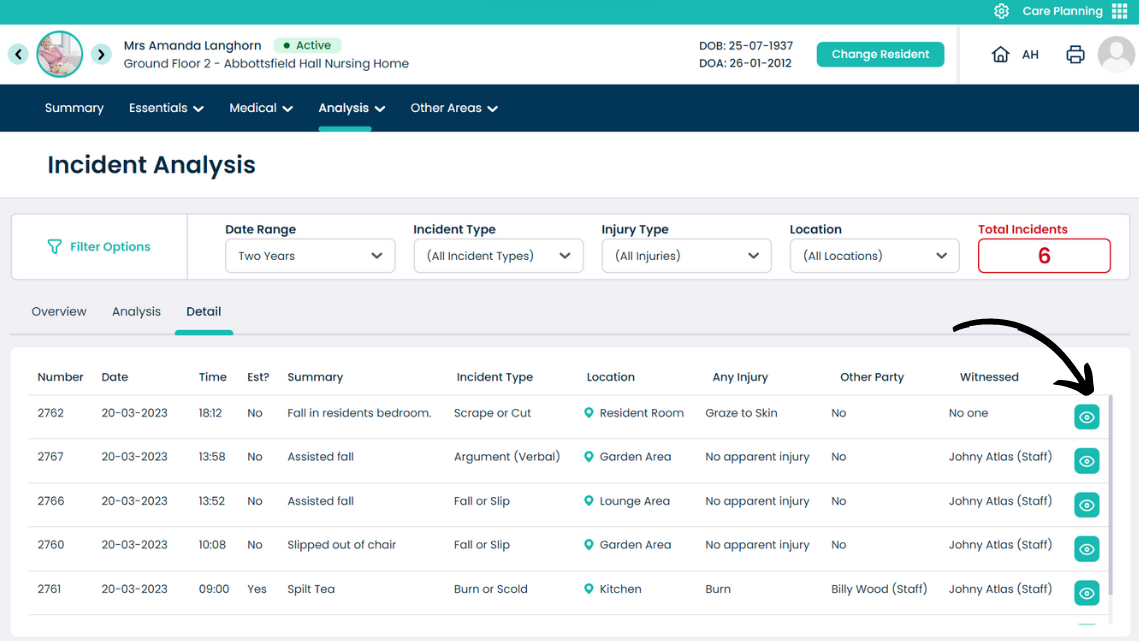This screenshot has width=1139, height=641.
Task: Click the Change Resident button
Action: pos(880,55)
